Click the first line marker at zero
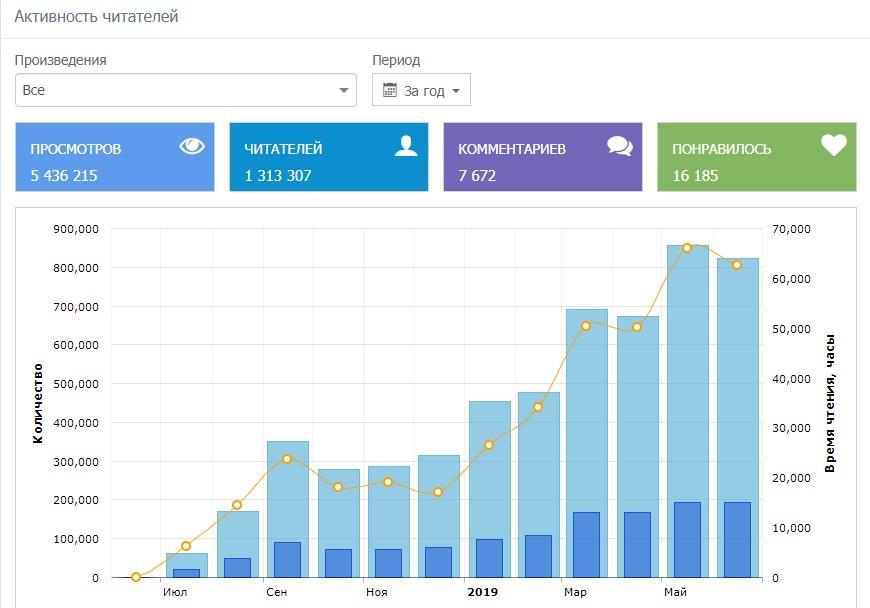Image resolution: width=870 pixels, height=608 pixels. click(x=136, y=577)
